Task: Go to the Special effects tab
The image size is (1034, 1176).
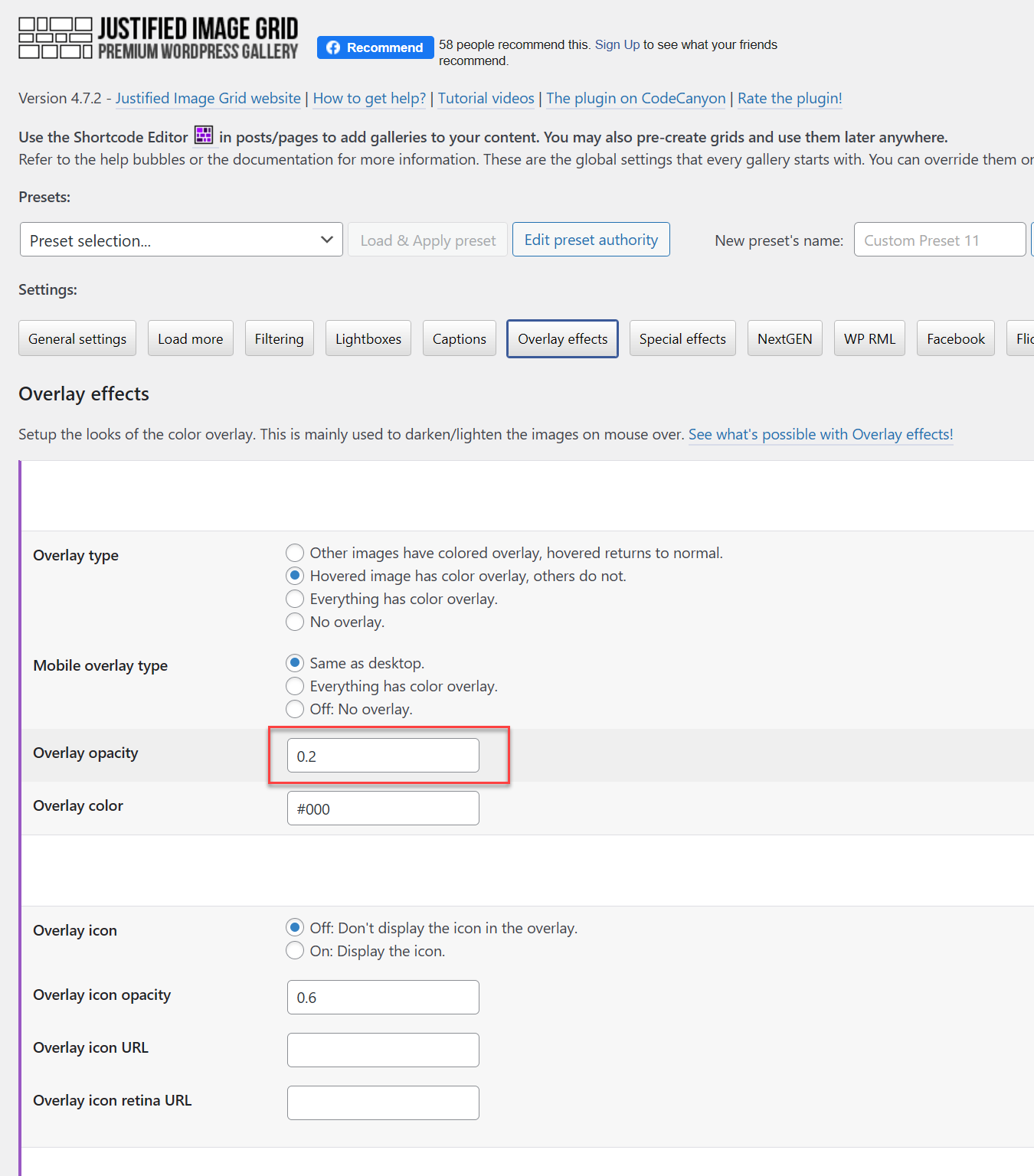Action: point(682,338)
